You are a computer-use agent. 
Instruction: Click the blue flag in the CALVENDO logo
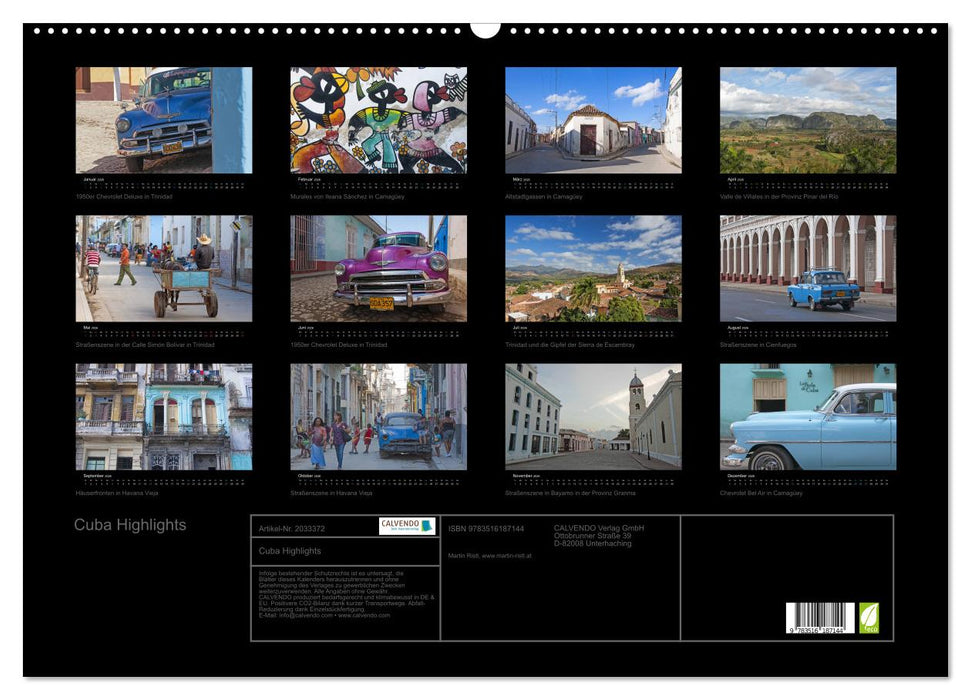click(x=426, y=526)
